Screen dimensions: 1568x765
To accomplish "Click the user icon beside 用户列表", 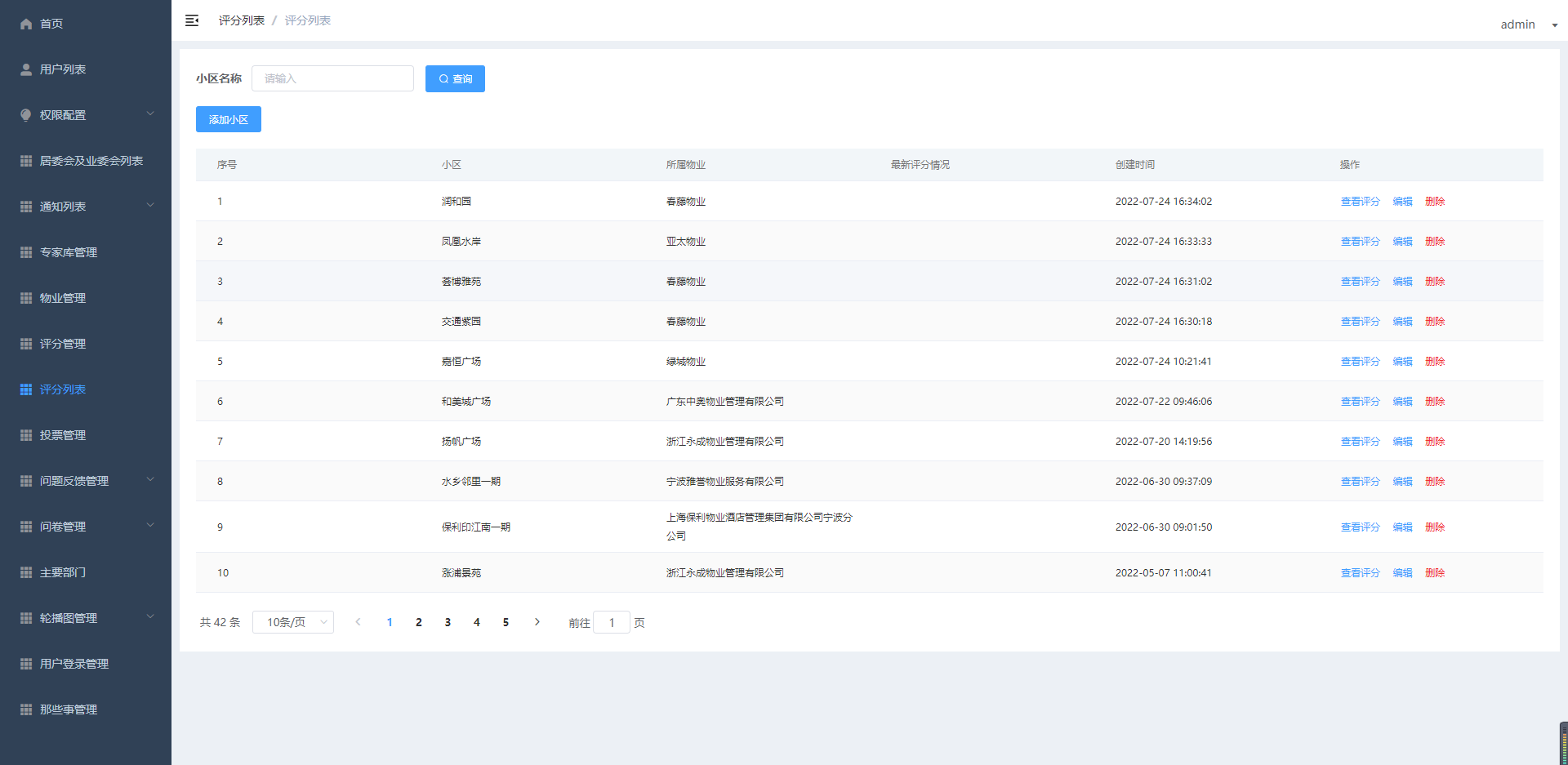I will tap(26, 69).
